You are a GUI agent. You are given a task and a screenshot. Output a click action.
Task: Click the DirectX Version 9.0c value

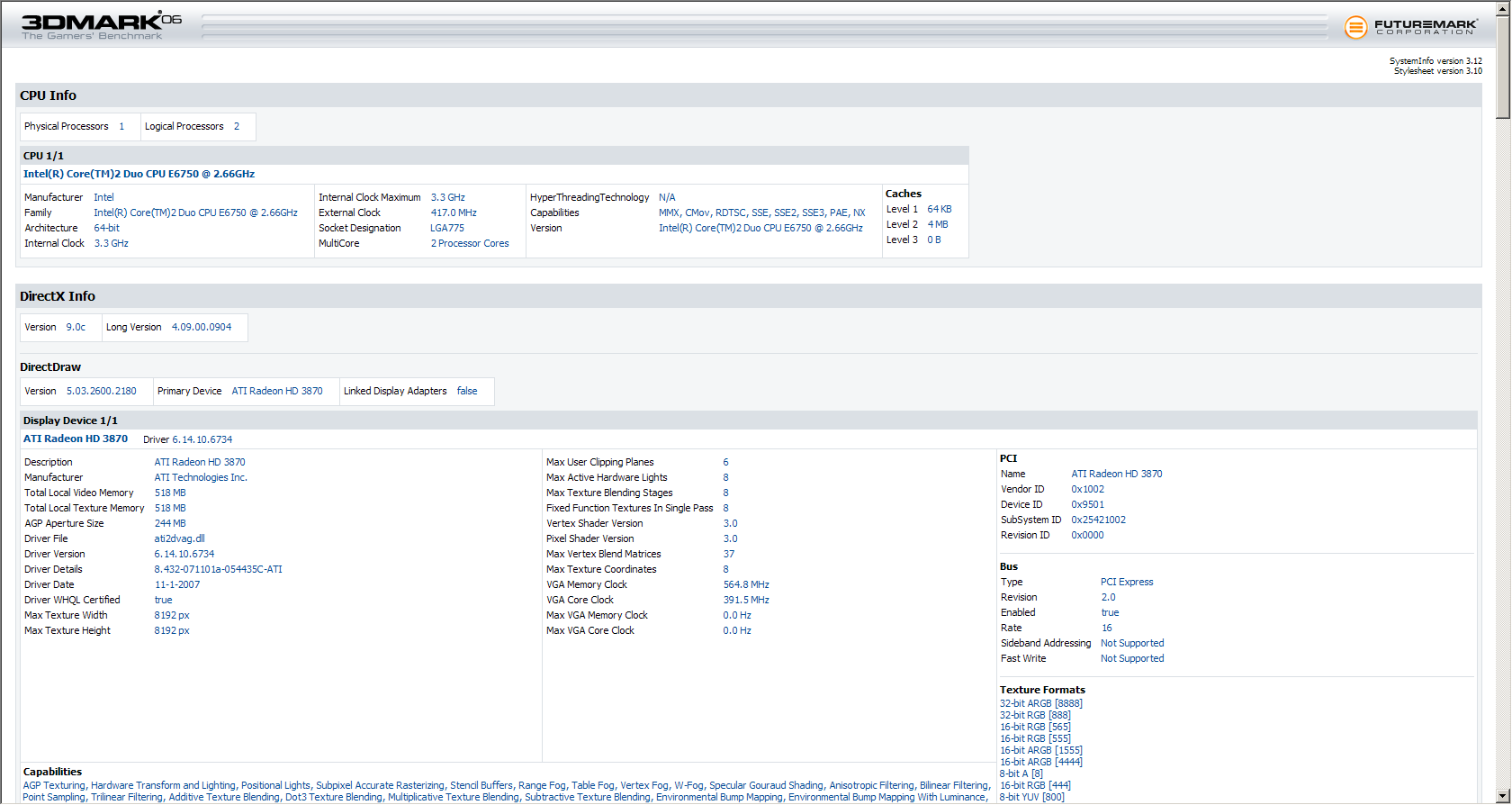pos(76,327)
